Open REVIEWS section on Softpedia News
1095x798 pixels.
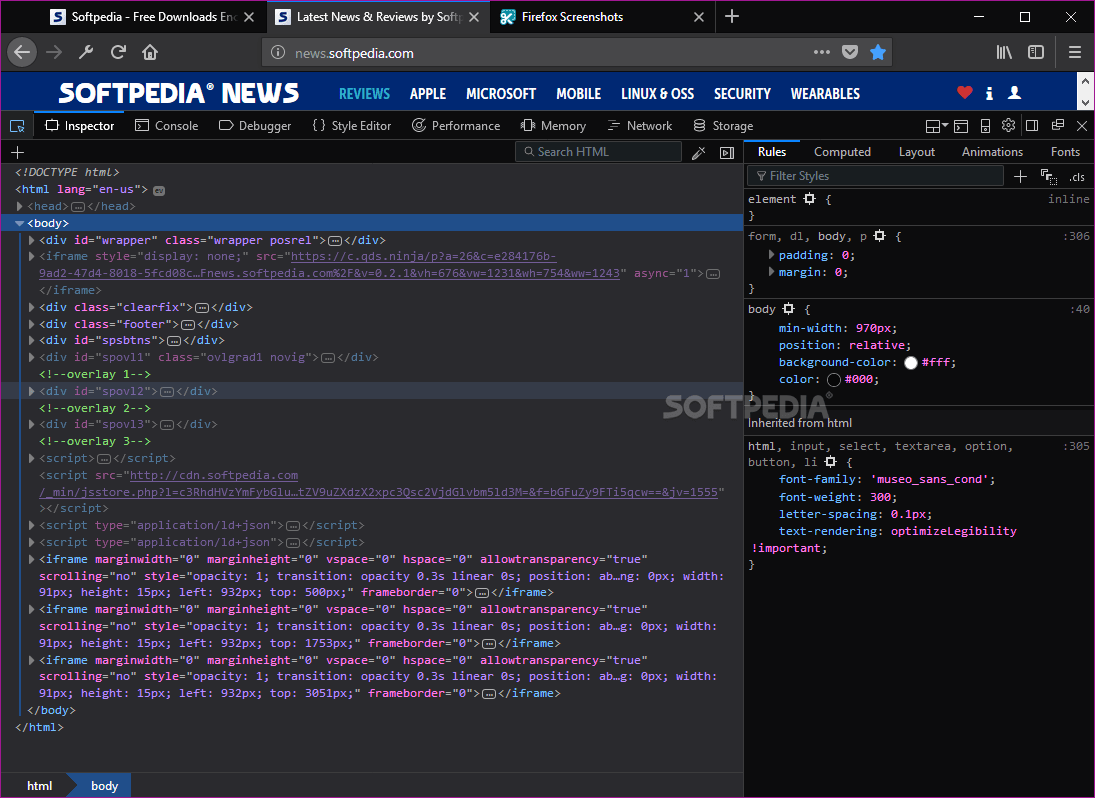pos(365,94)
